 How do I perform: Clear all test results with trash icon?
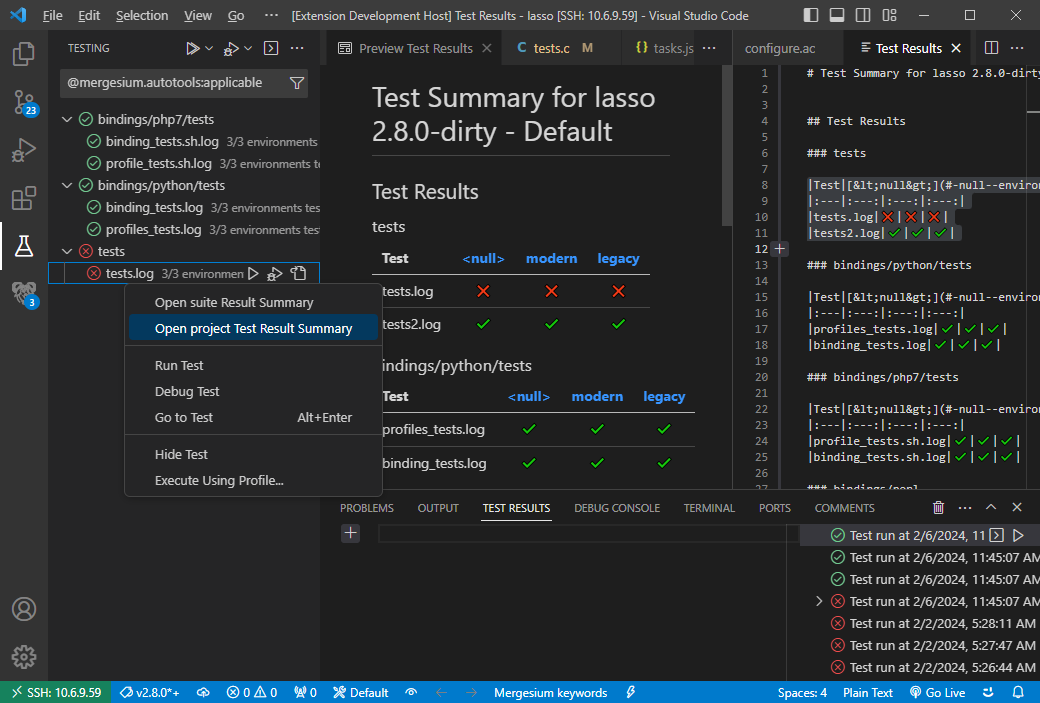coord(938,508)
